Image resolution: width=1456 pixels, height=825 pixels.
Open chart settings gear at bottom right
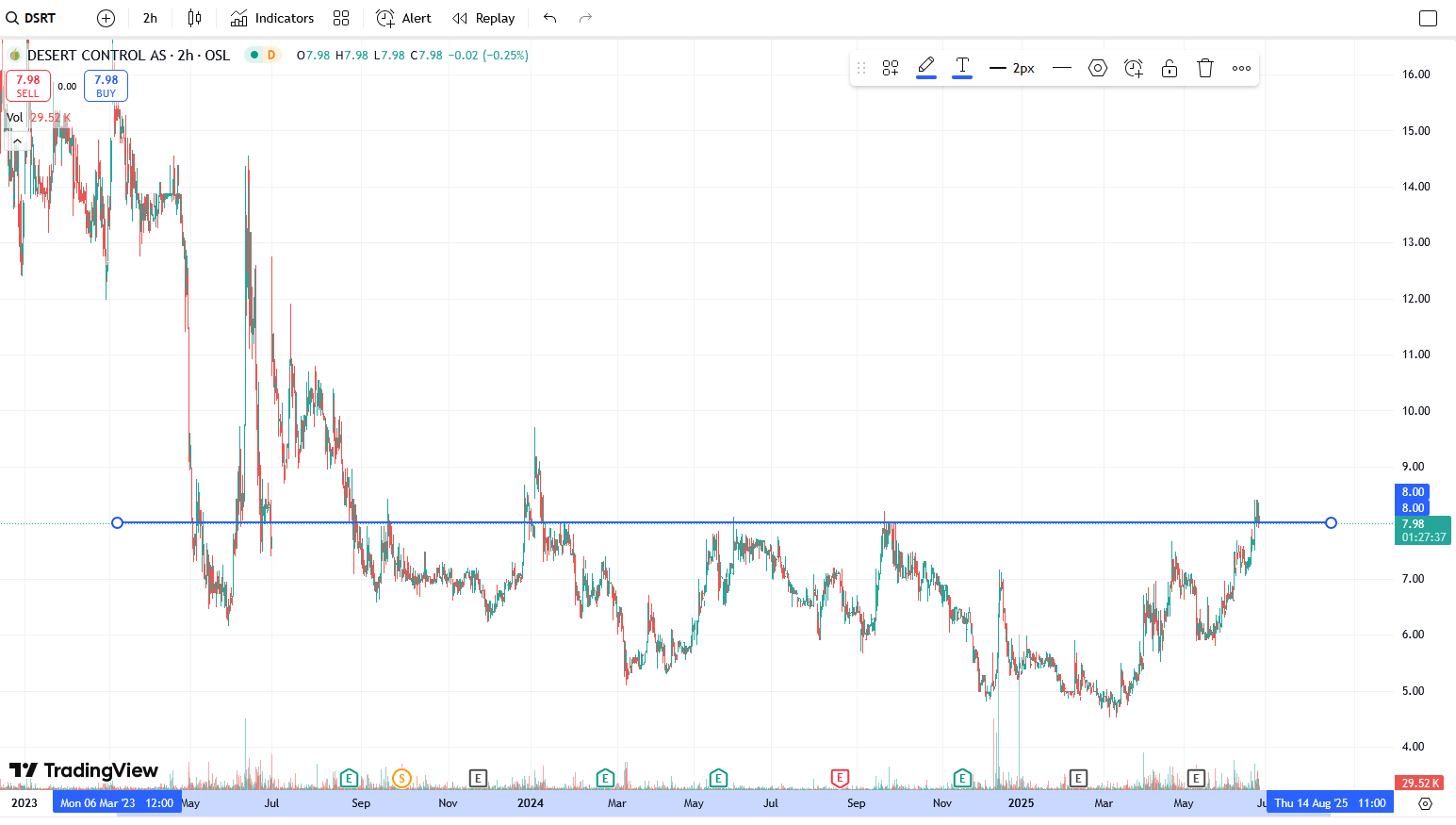1425,803
